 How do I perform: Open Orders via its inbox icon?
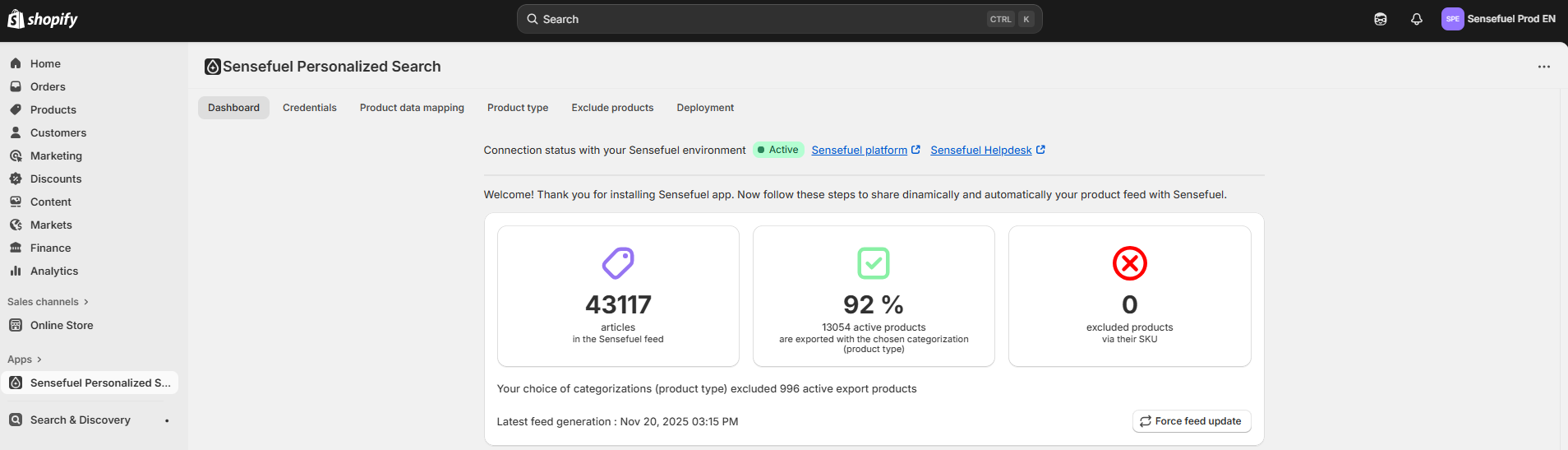coord(16,86)
